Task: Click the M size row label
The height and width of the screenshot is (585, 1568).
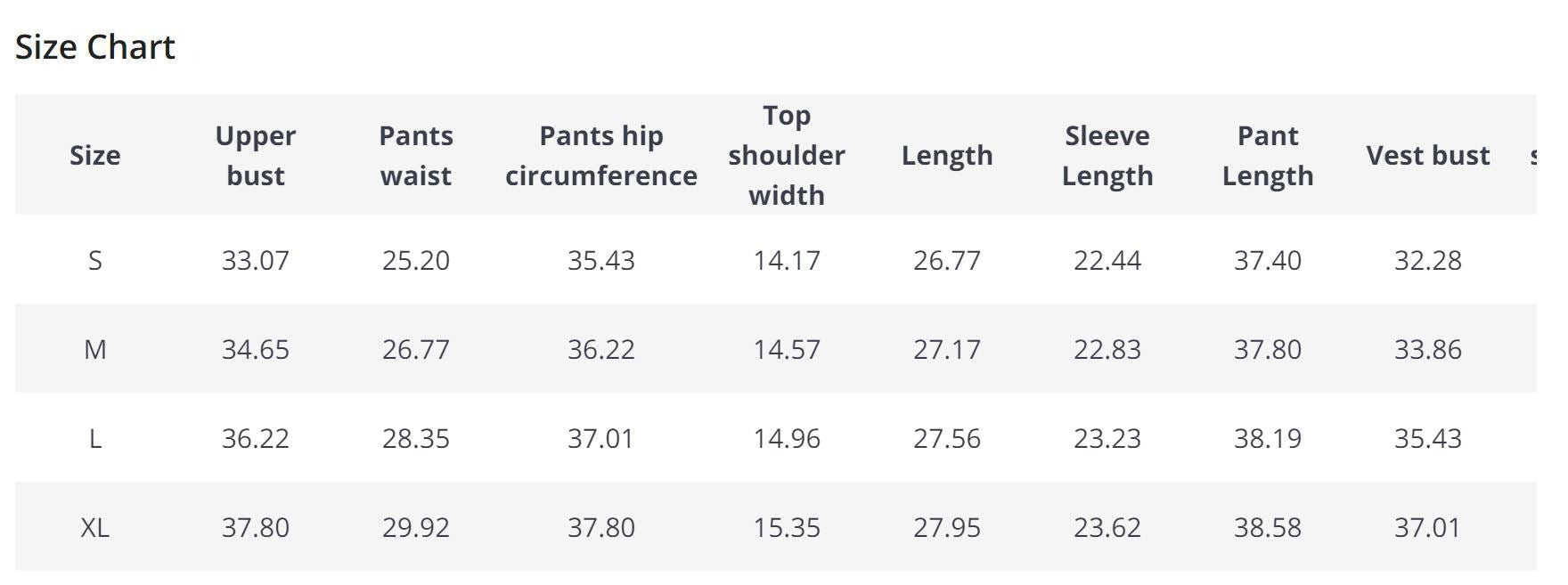Action: tap(95, 349)
